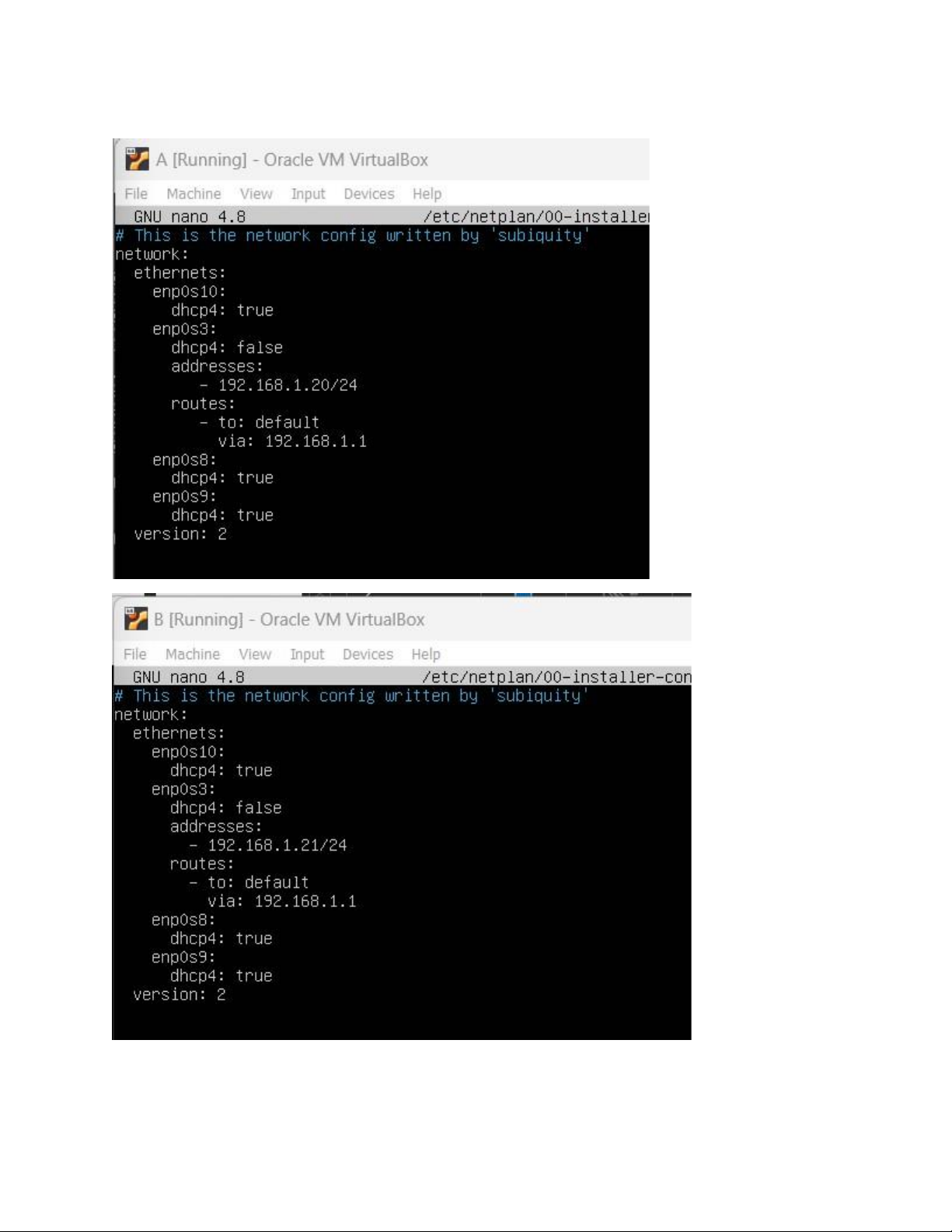Place the cursor on 192.168.1.20/24 in VM A
The width and height of the screenshot is (952, 1232).
(288, 385)
